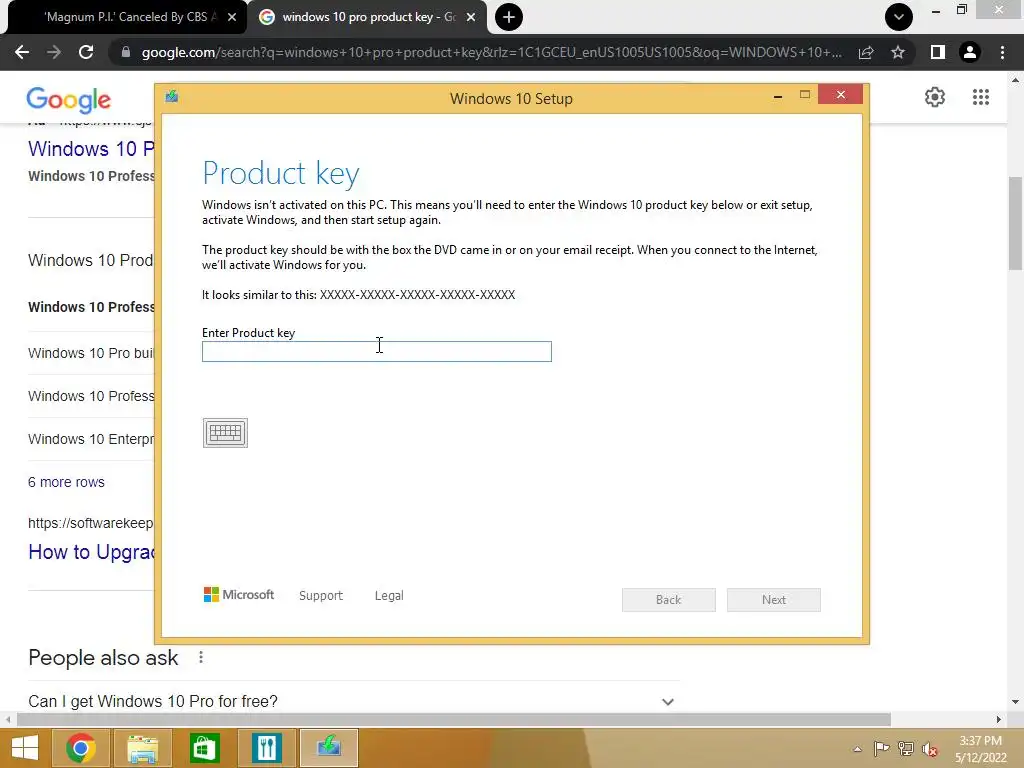Image resolution: width=1024 pixels, height=768 pixels.
Task: Open the People also ask options menu
Action: click(x=201, y=657)
